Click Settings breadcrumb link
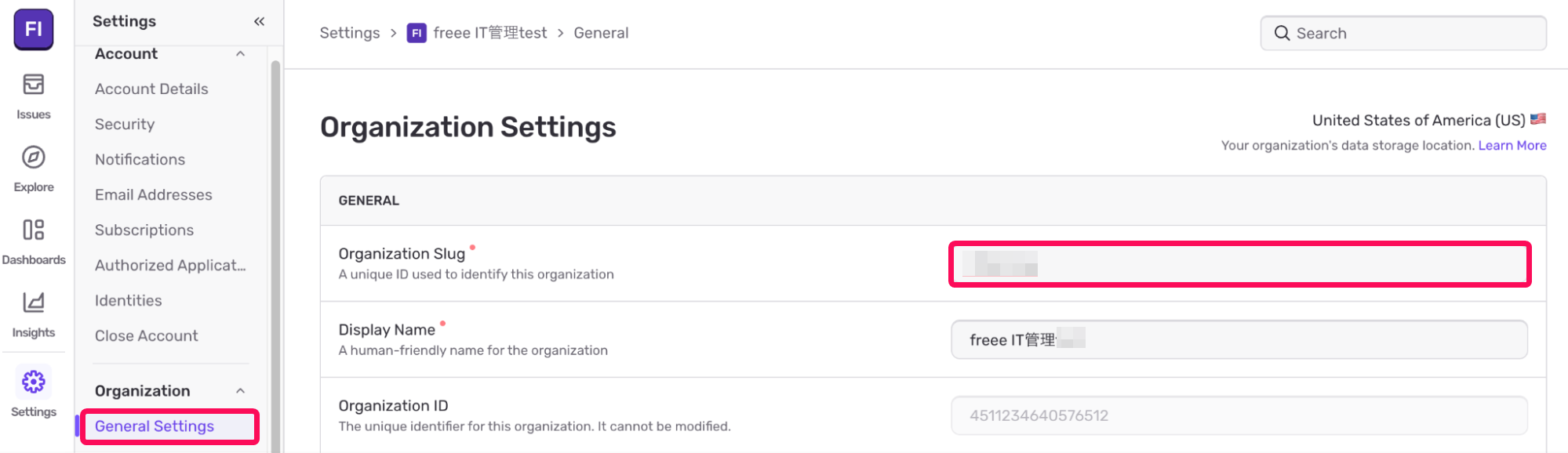 (349, 33)
